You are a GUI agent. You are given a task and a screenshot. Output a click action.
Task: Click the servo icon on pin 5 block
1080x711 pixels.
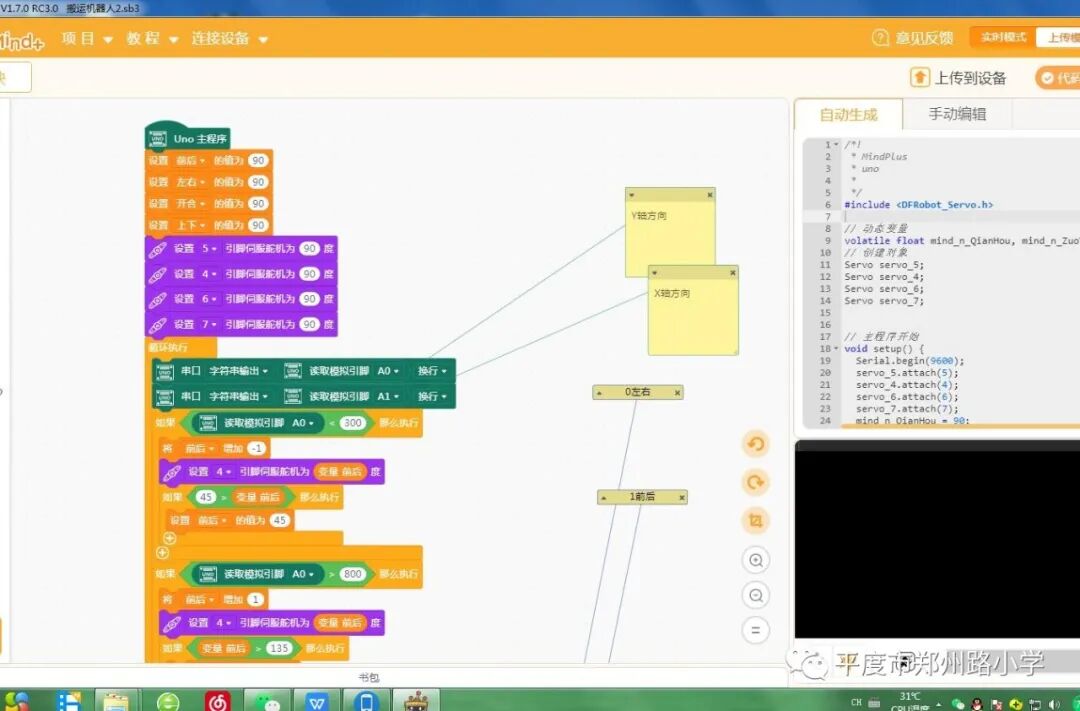(x=158, y=249)
